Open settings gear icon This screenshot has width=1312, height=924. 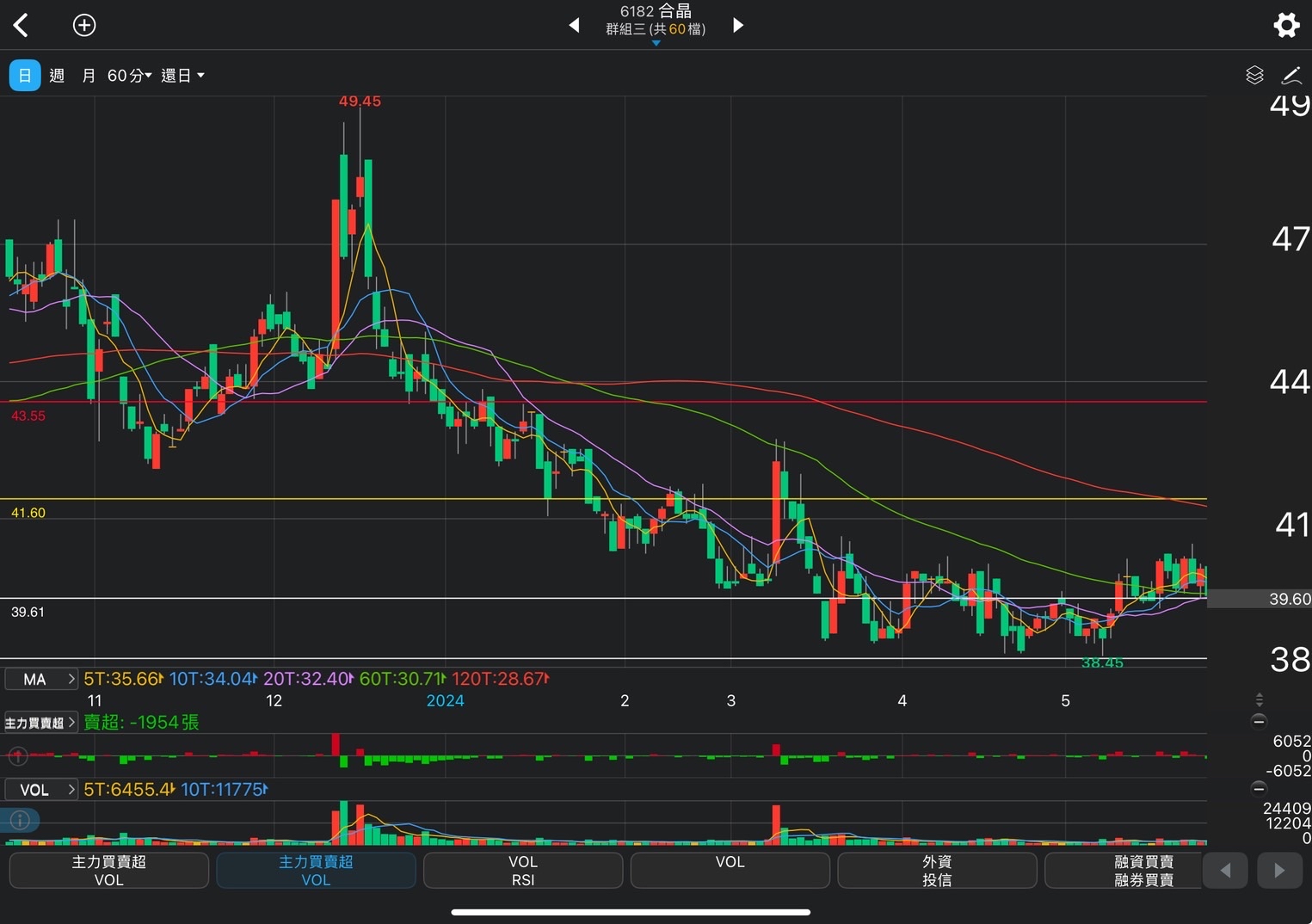point(1285,25)
